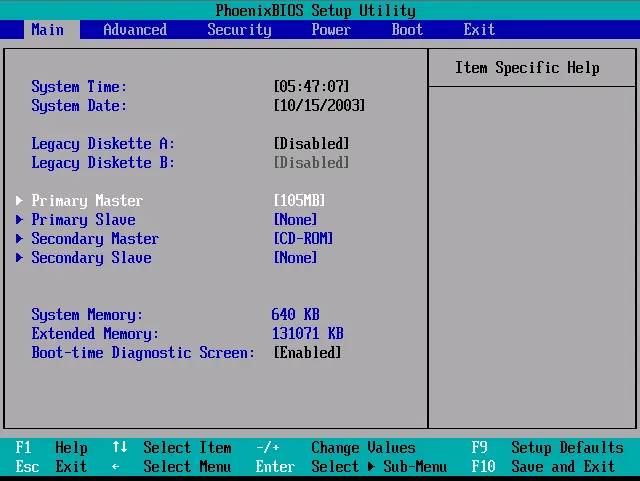Click the Boot-time Diagnostic Screen label

(x=143, y=353)
